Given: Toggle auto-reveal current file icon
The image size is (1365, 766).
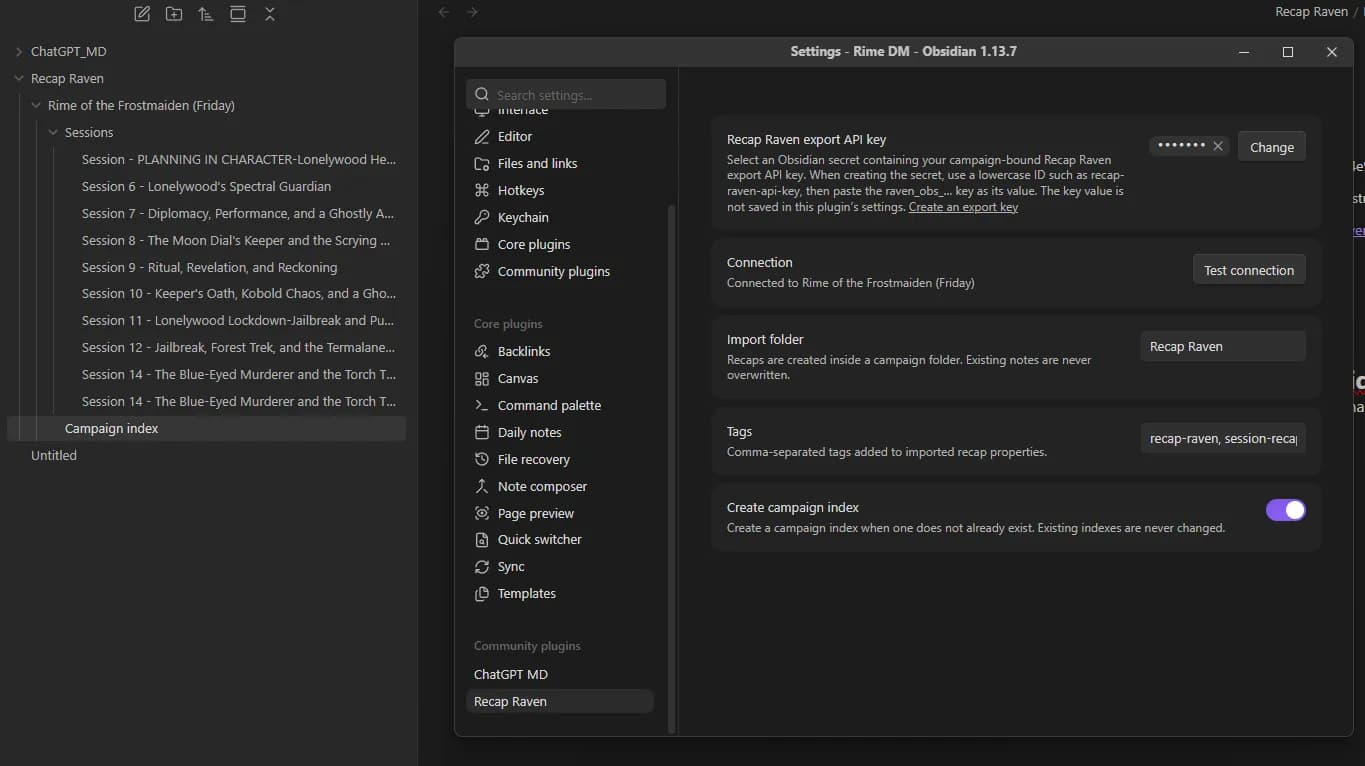Looking at the screenshot, I should point(238,14).
